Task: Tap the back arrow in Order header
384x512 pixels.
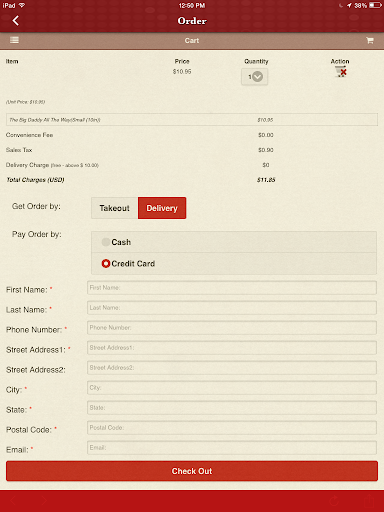Action: pyautogui.click(x=16, y=21)
